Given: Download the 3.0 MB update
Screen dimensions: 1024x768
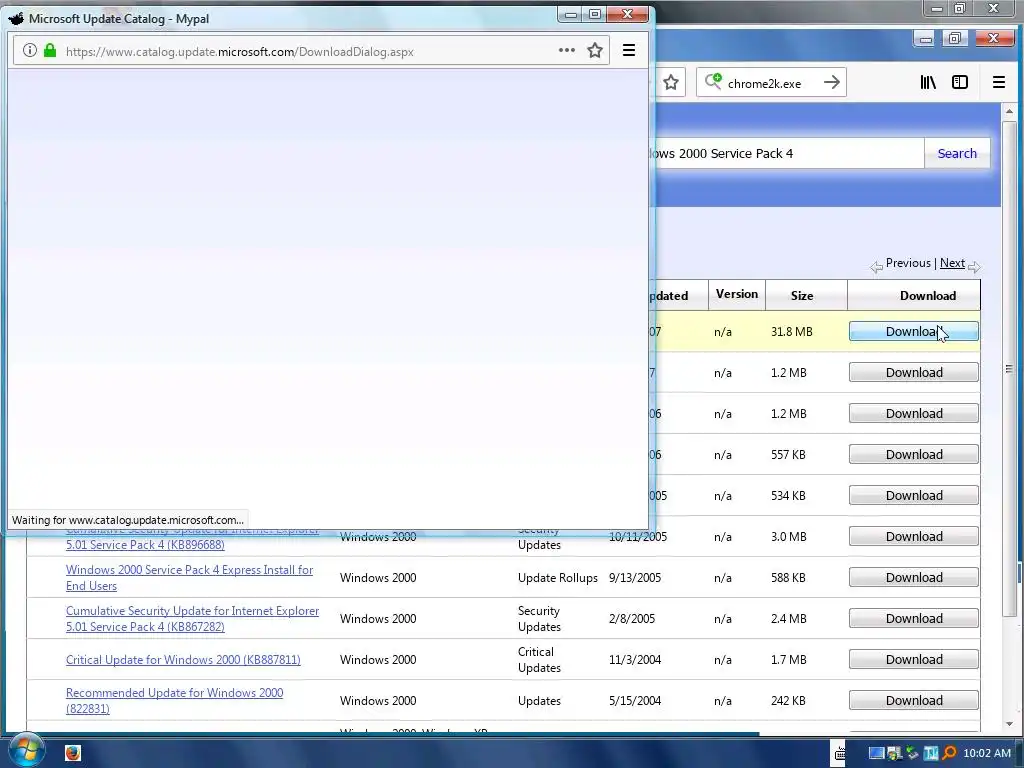Looking at the screenshot, I should (x=914, y=536).
